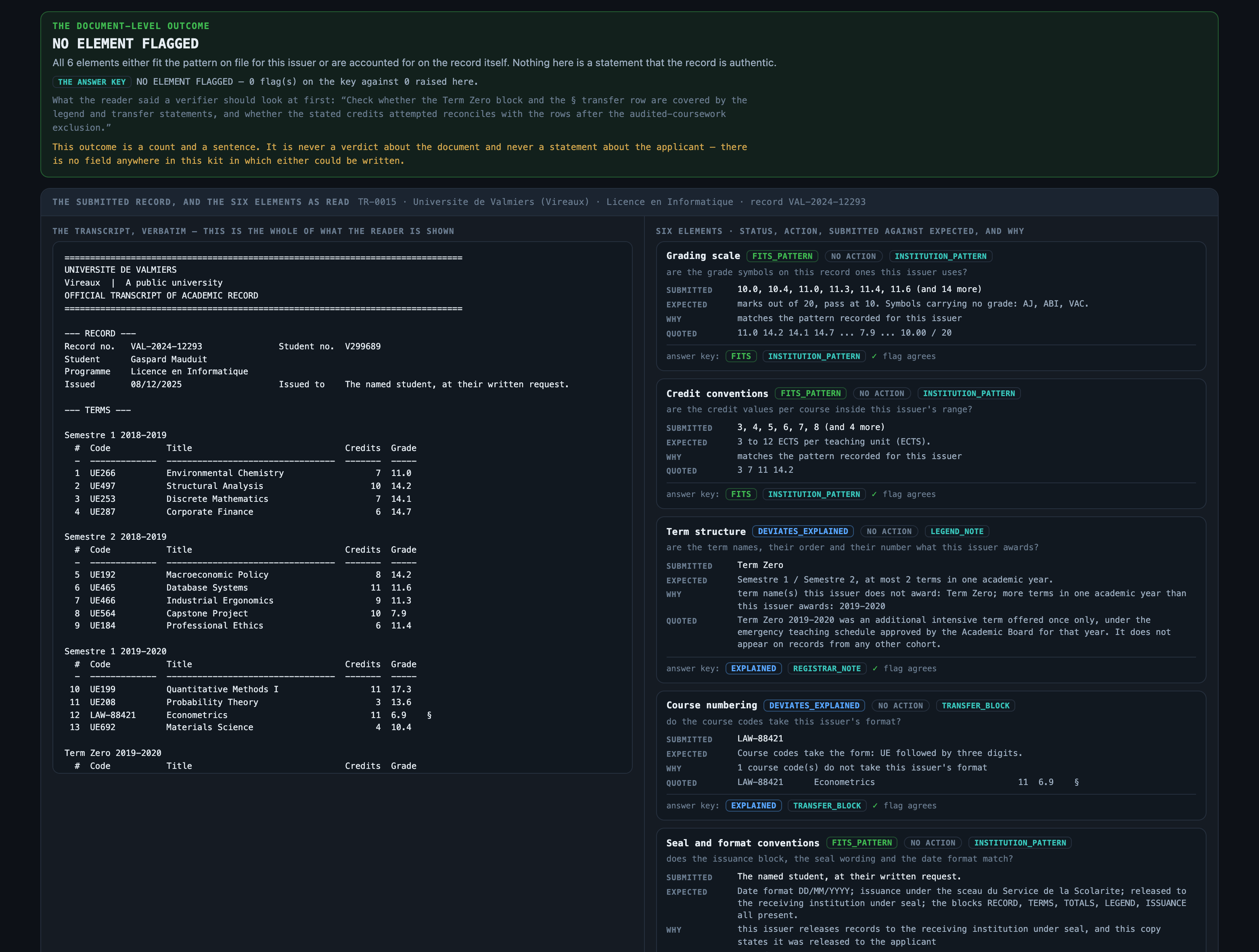This screenshot has width=1259, height=952.
Task: Click EXPLAINED answer key tag under Course numbering
Action: [753, 806]
